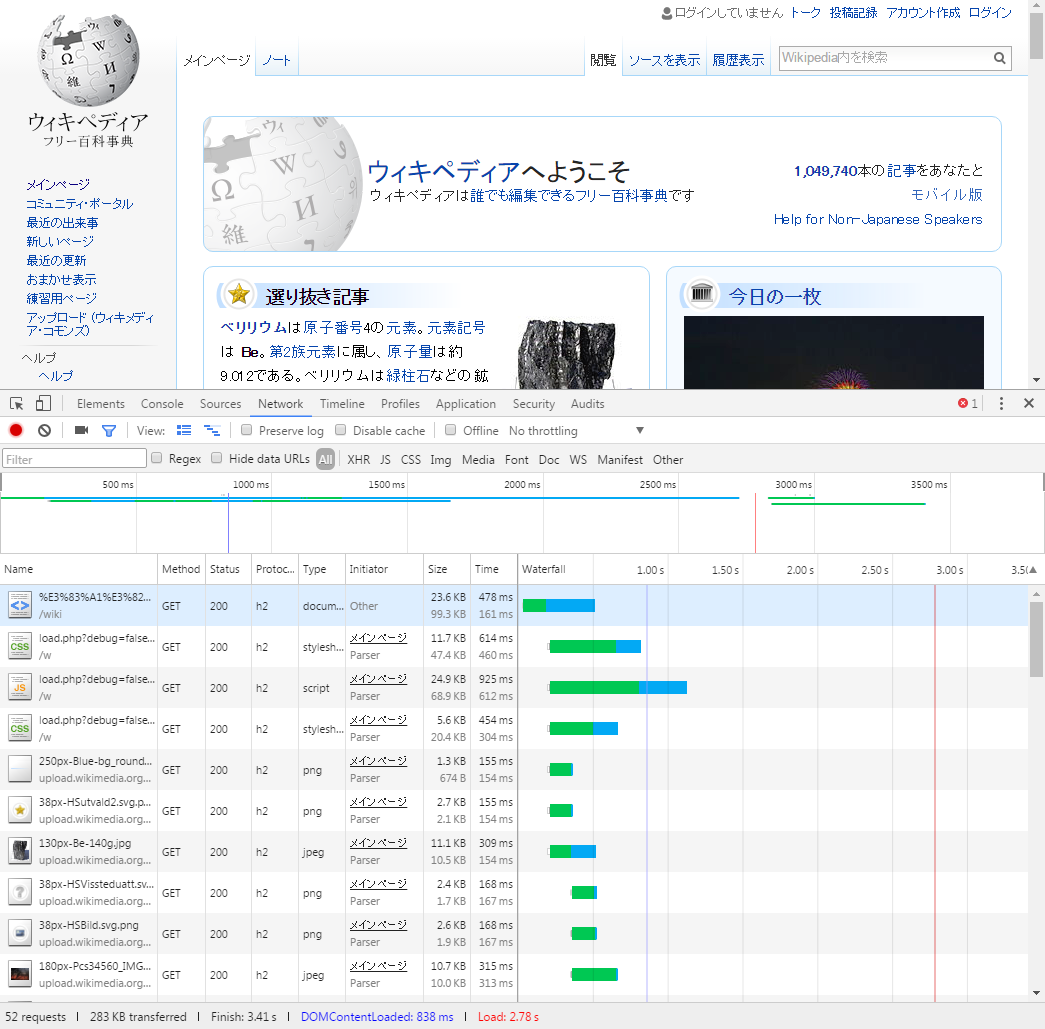Click the red error count indicator
This screenshot has width=1045, height=1029.
[x=968, y=403]
